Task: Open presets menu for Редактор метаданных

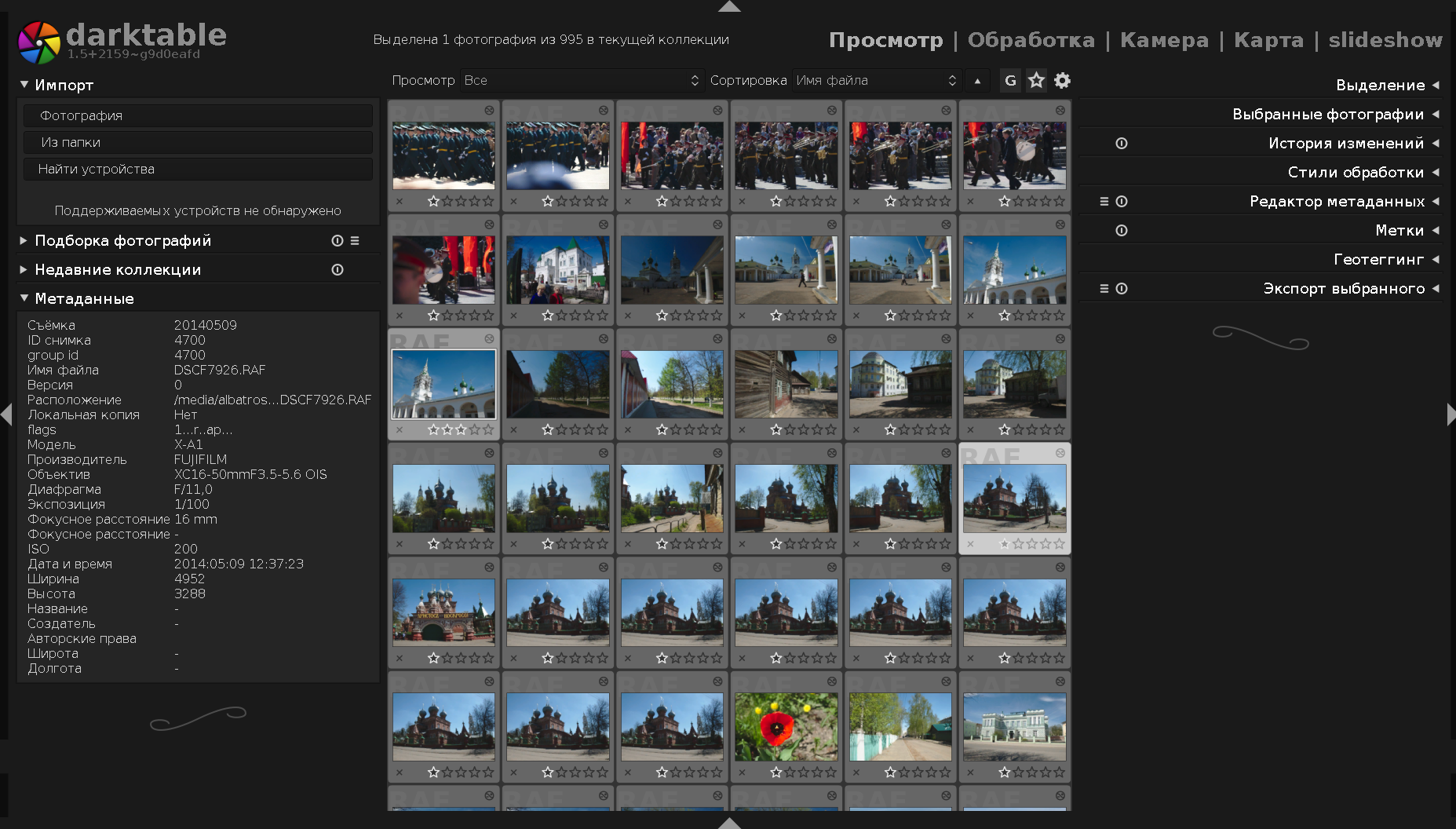Action: [x=1104, y=202]
